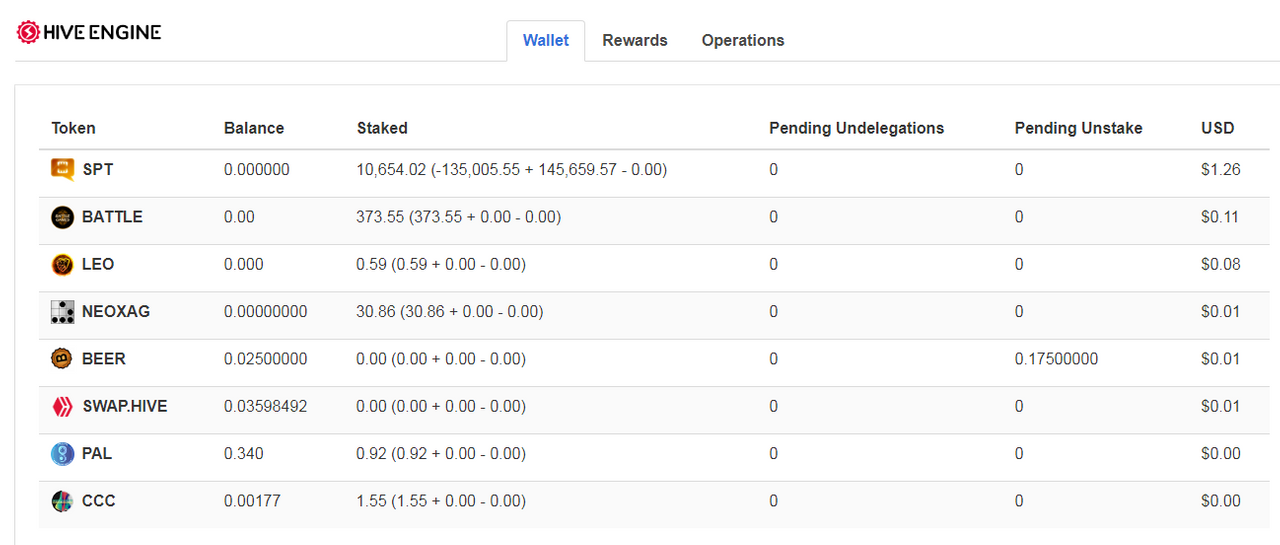The height and width of the screenshot is (545, 1280).
Task: Click the BEER token icon
Action: 62,359
